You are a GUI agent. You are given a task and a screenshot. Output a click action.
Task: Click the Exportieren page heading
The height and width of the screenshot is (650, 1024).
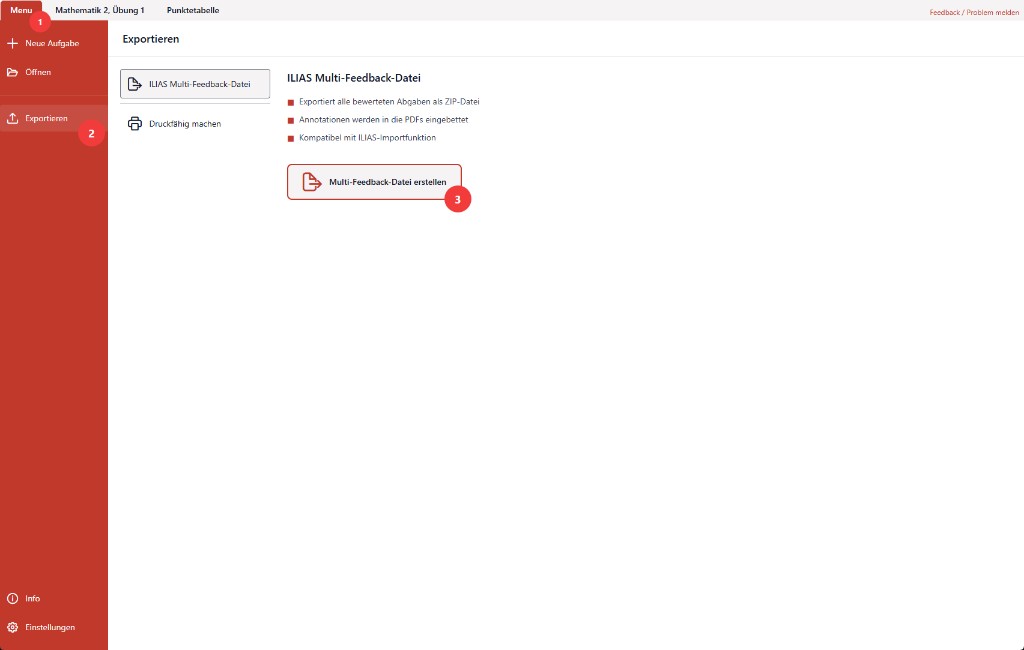point(151,39)
